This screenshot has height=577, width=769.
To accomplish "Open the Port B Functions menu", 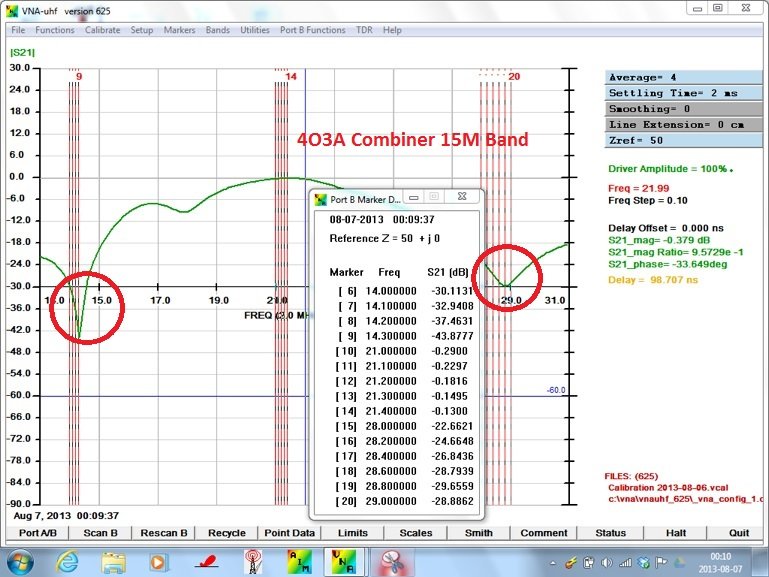I will coord(312,30).
